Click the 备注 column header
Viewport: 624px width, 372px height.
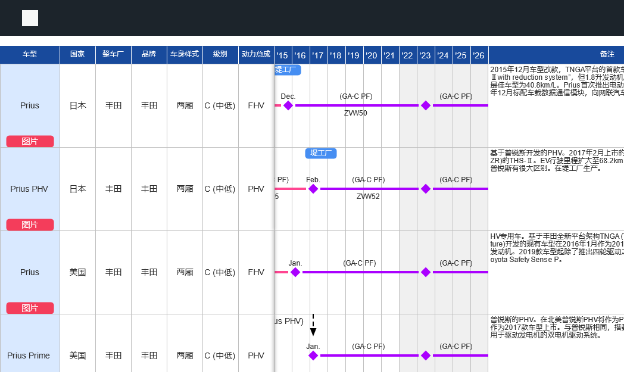coord(606,55)
